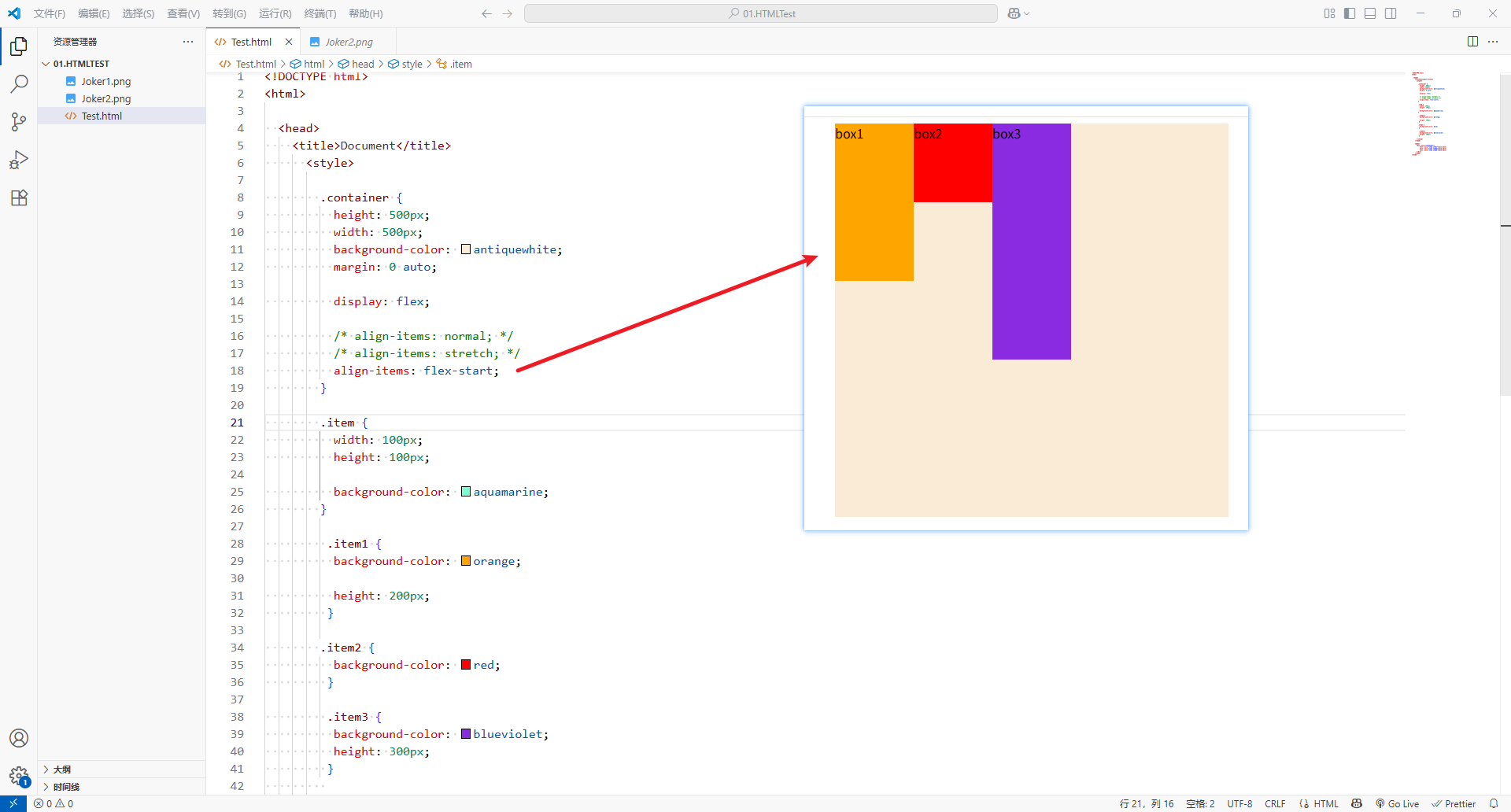
Task: Open the 选择(S) menu
Action: pyautogui.click(x=138, y=13)
